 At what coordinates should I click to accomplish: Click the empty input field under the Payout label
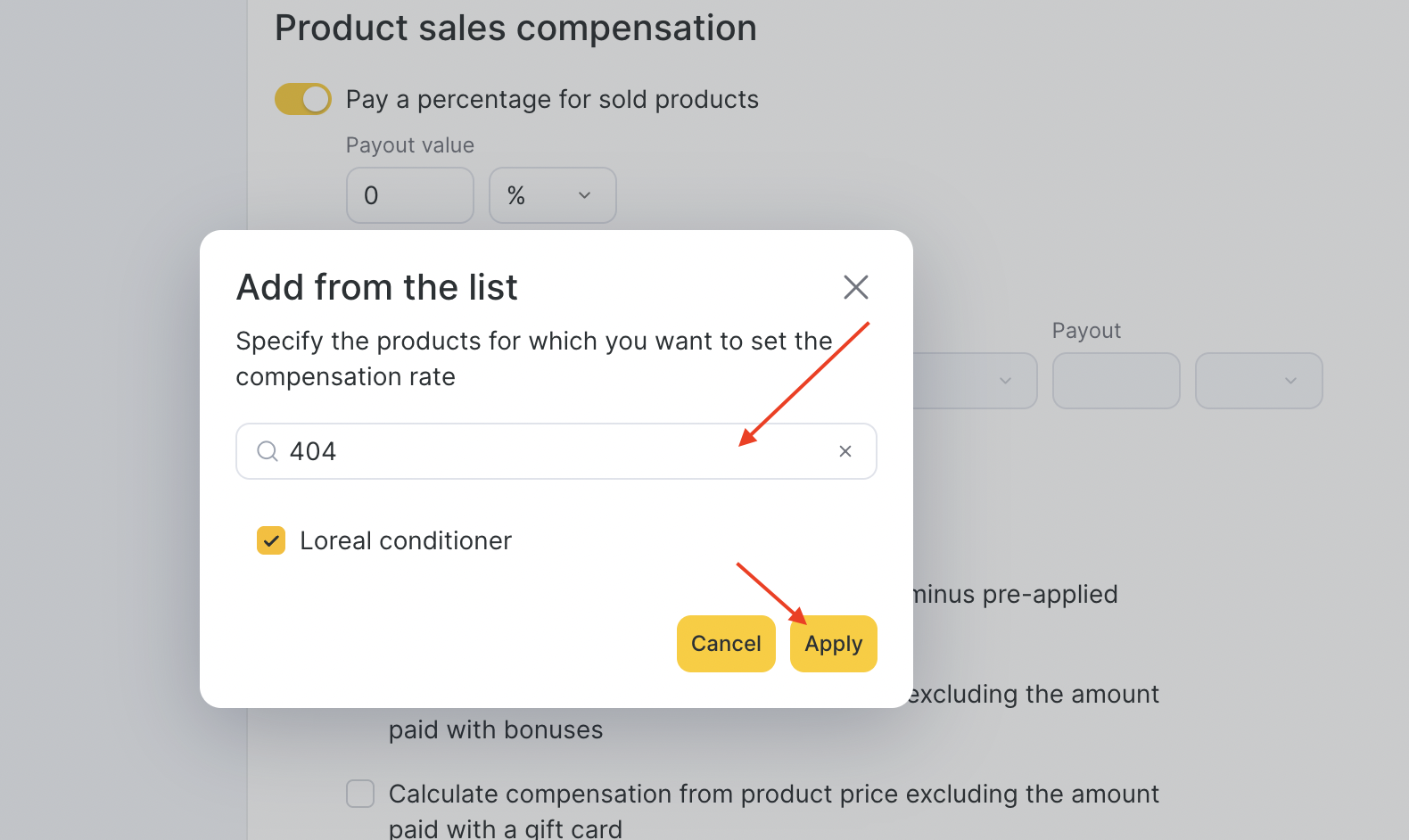pos(1116,381)
